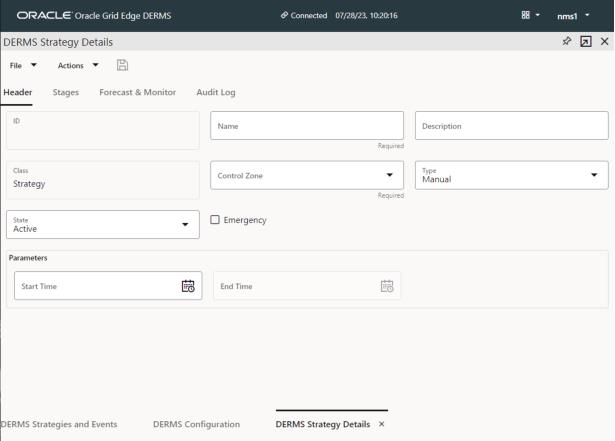Viewport: 615px width, 441px height.
Task: Close the DERMS Strategy Details panel header
Action: (x=604, y=41)
